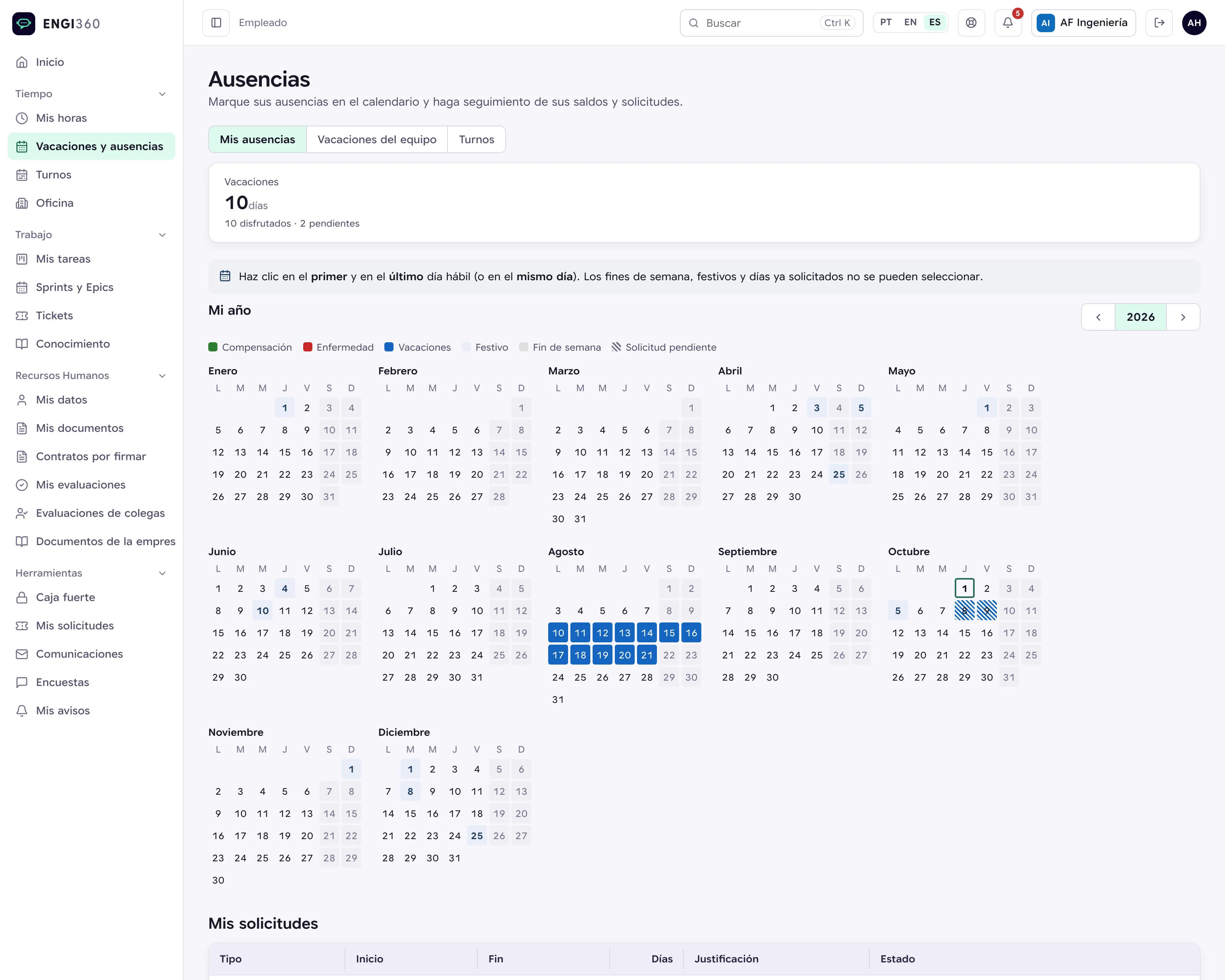Switch language to EN
Viewport: 1225px width, 980px height.
click(x=910, y=23)
